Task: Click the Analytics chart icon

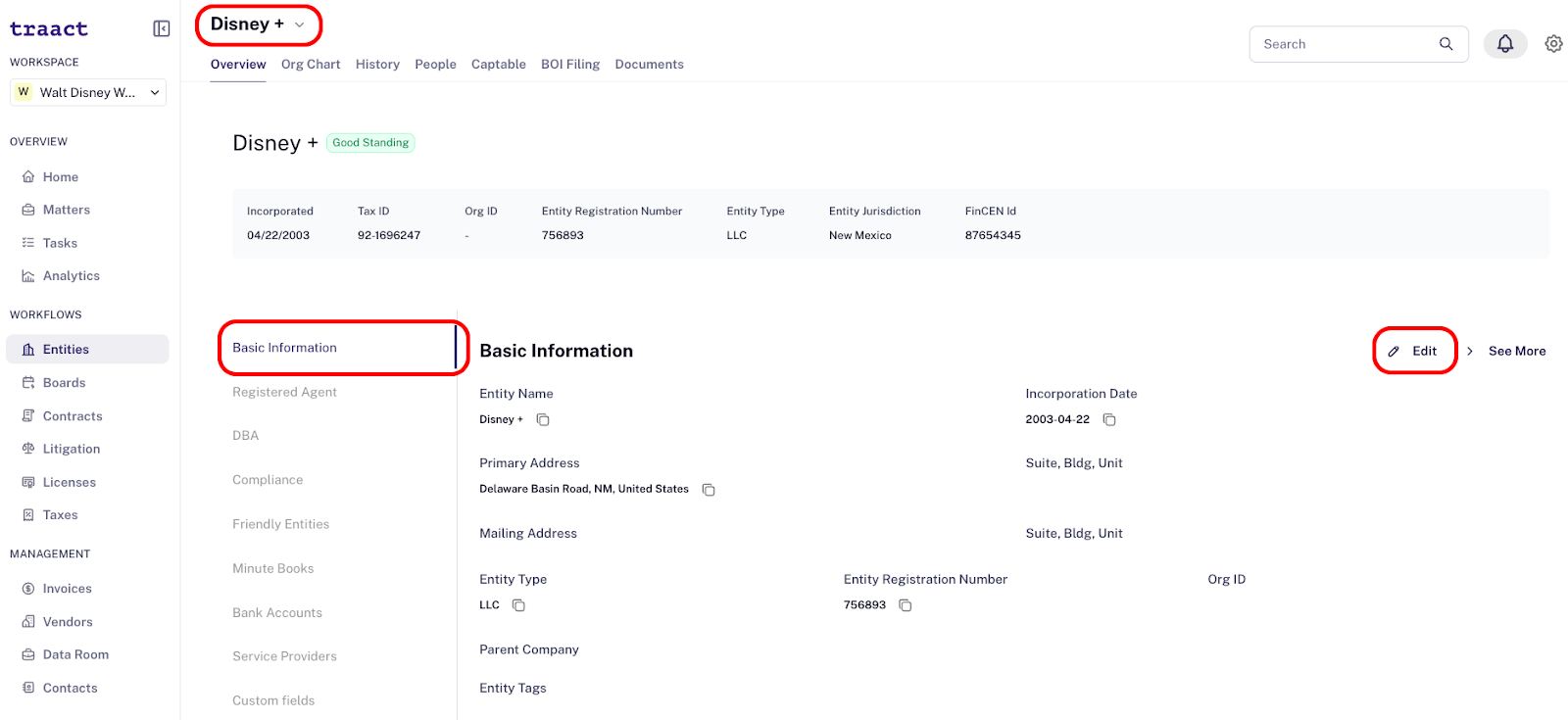Action: pos(28,276)
